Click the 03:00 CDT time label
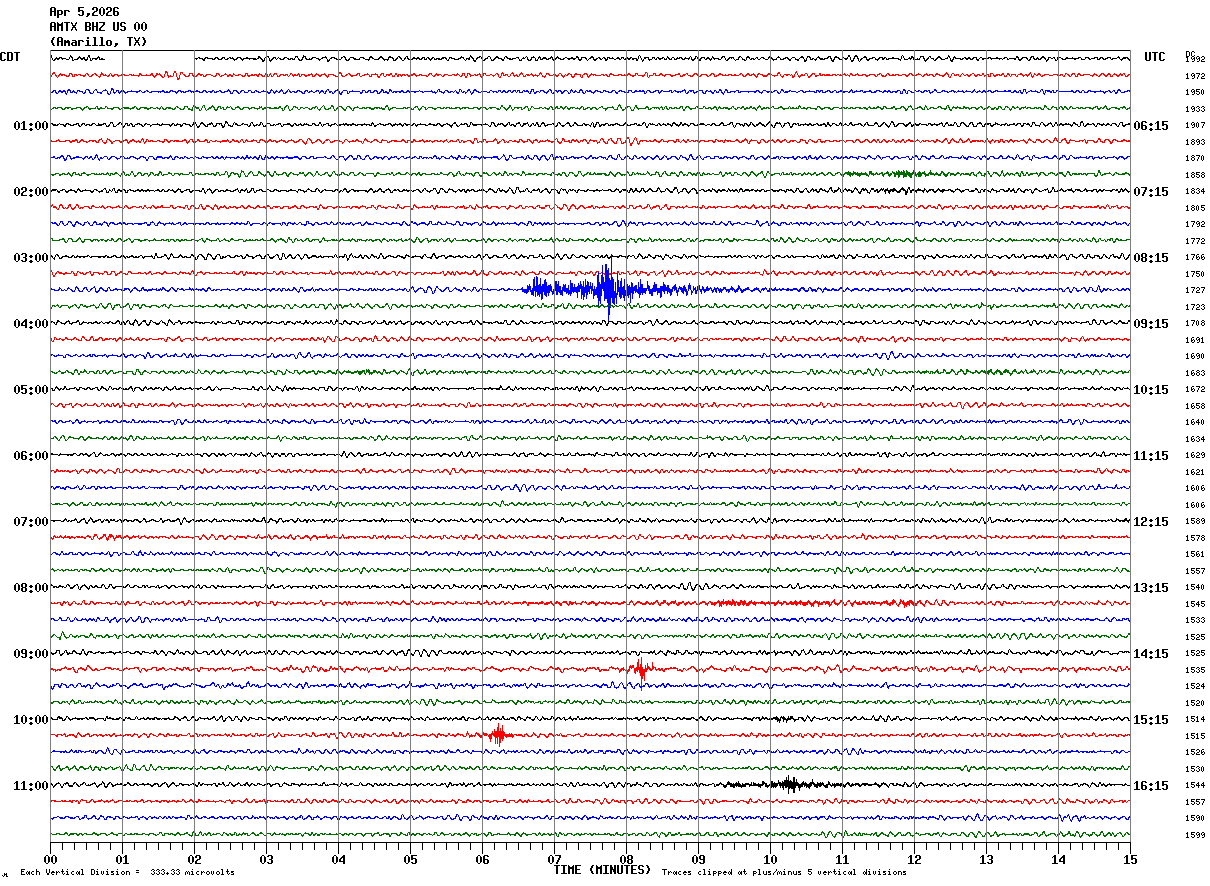The height and width of the screenshot is (886, 1210). [x=31, y=258]
